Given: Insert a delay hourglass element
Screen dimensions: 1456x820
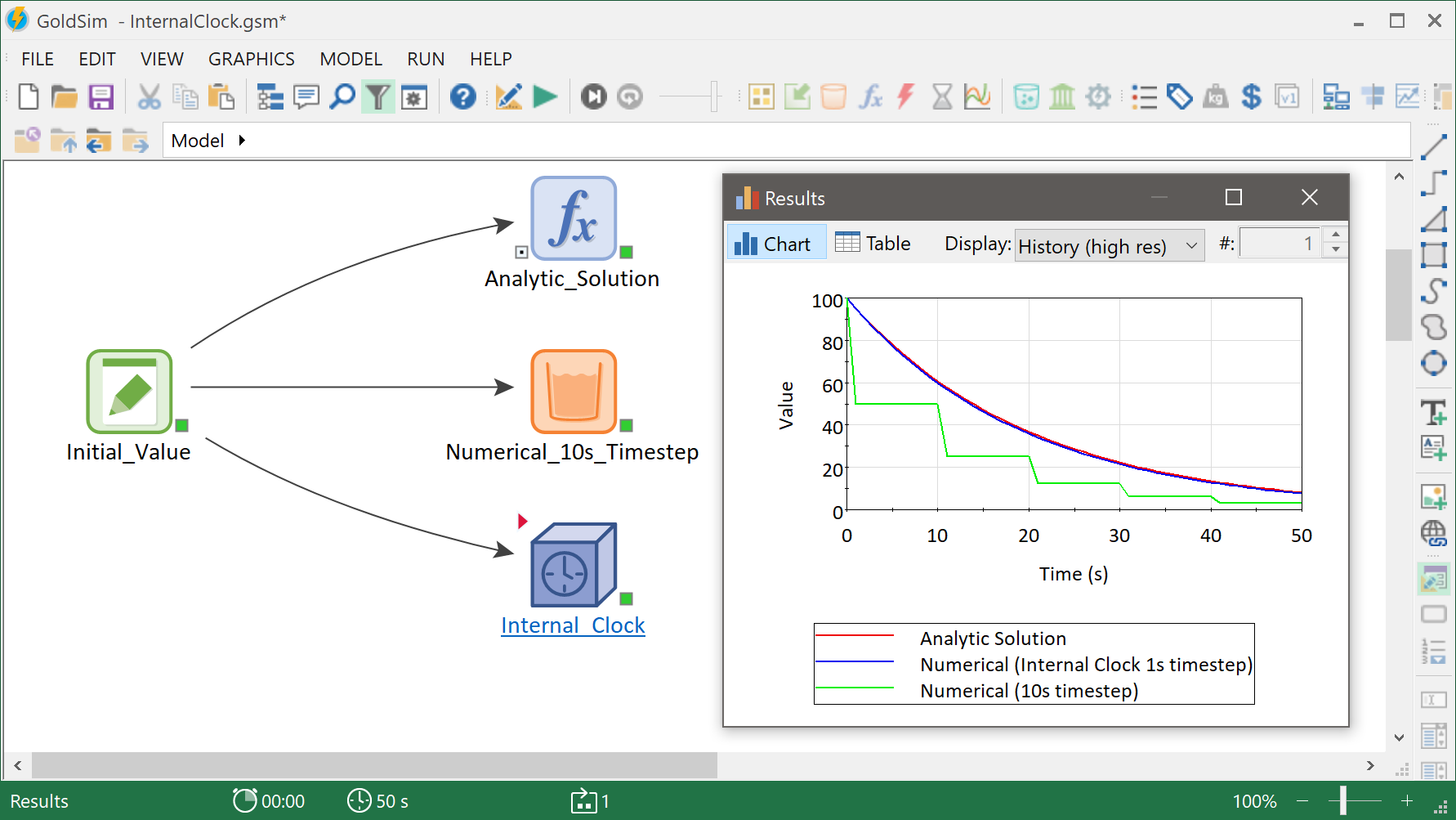Looking at the screenshot, I should pos(942,96).
